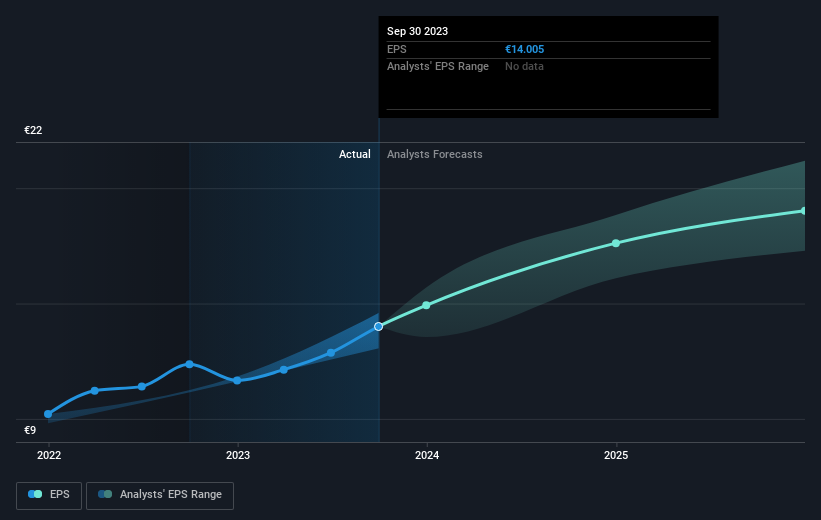821x520 pixels.
Task: Click the EPS point just after 2023
Action: tap(284, 370)
